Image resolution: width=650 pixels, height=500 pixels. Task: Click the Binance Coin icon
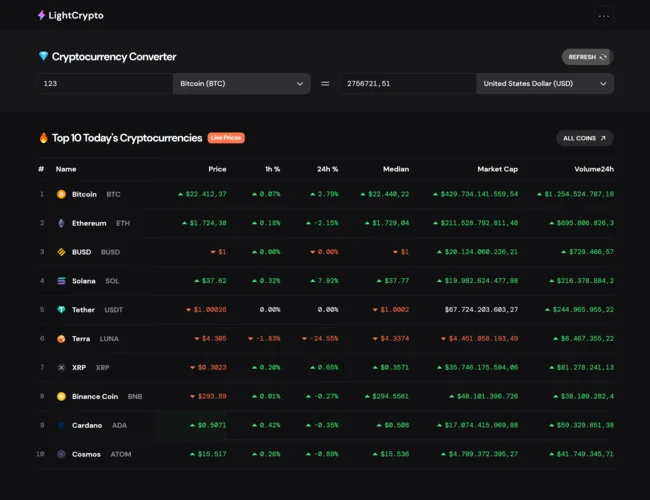[x=61, y=396]
